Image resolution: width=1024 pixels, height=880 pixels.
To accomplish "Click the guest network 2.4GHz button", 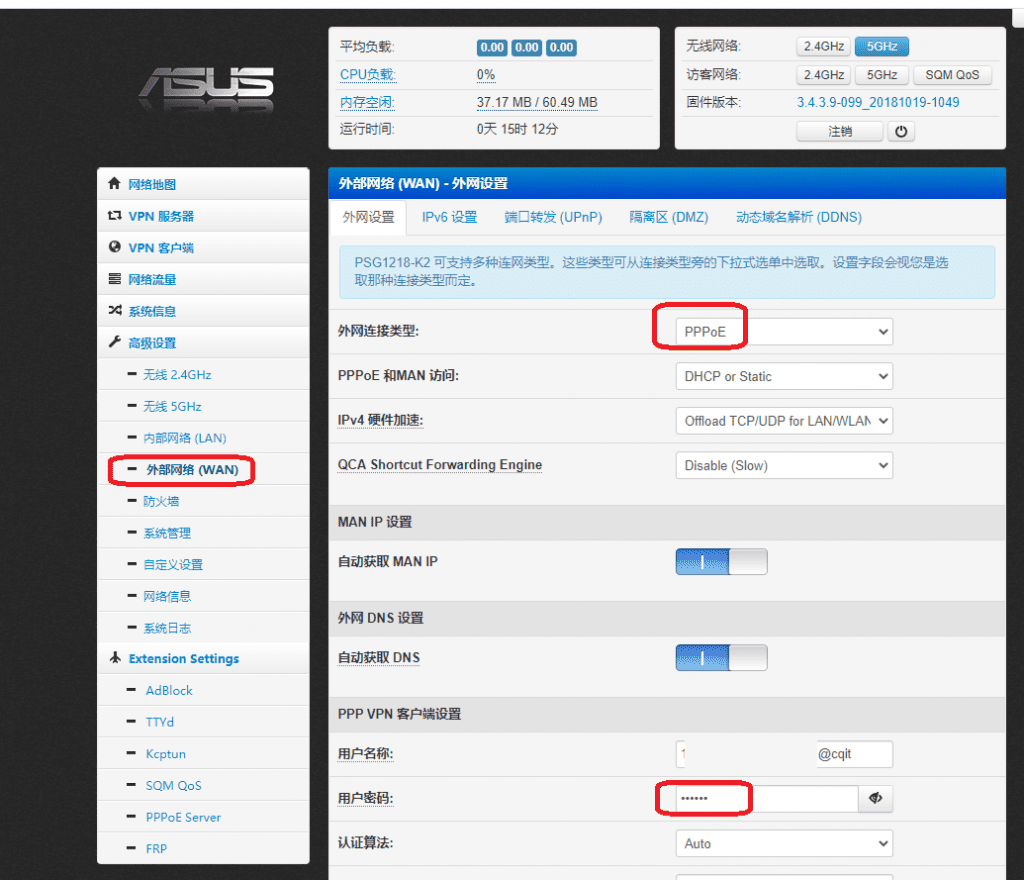I will (x=824, y=75).
